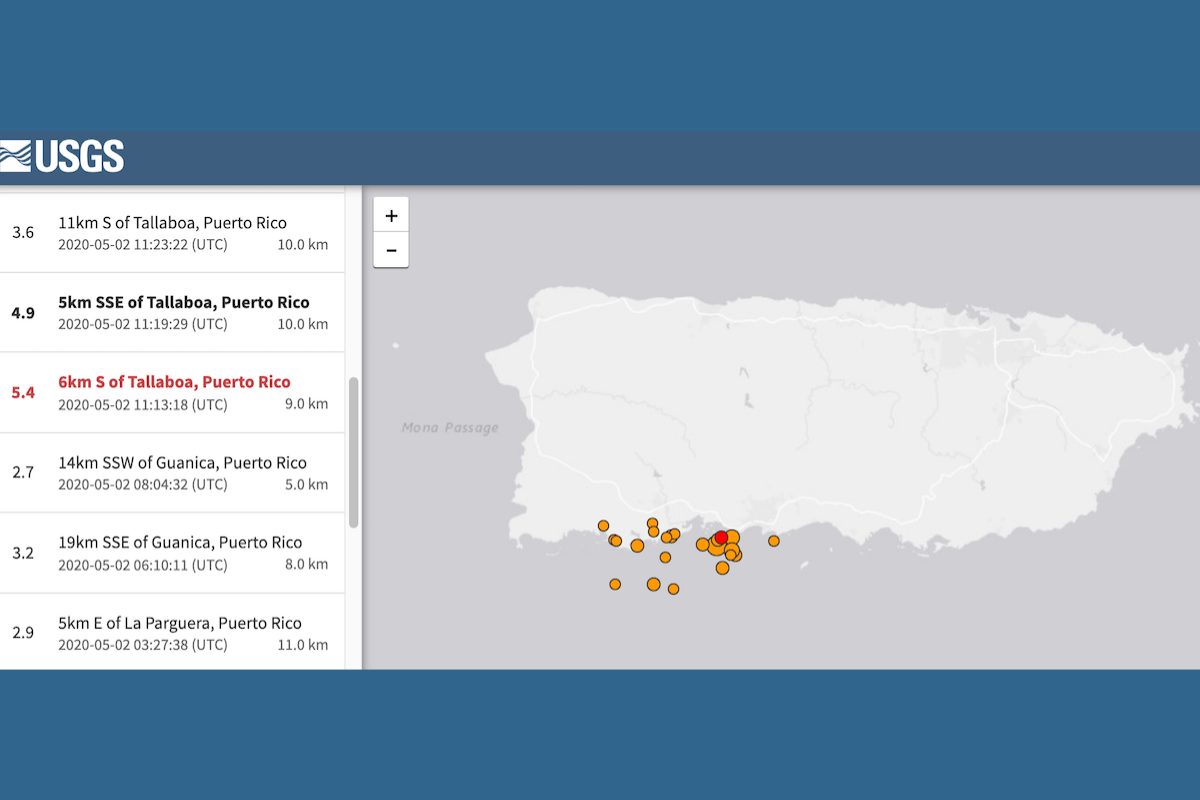Zoom in on the map

[391, 215]
